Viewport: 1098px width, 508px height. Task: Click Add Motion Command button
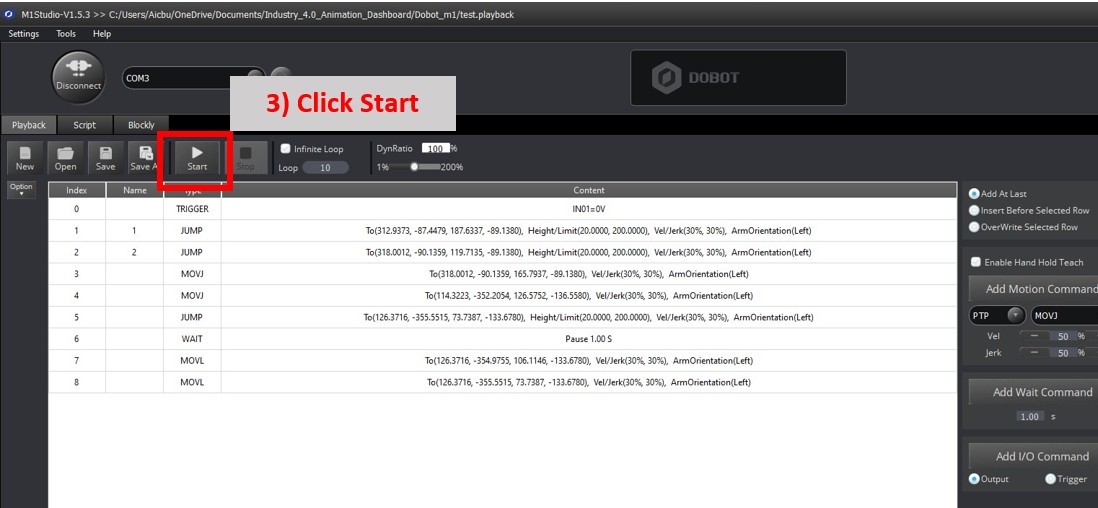(1034, 289)
